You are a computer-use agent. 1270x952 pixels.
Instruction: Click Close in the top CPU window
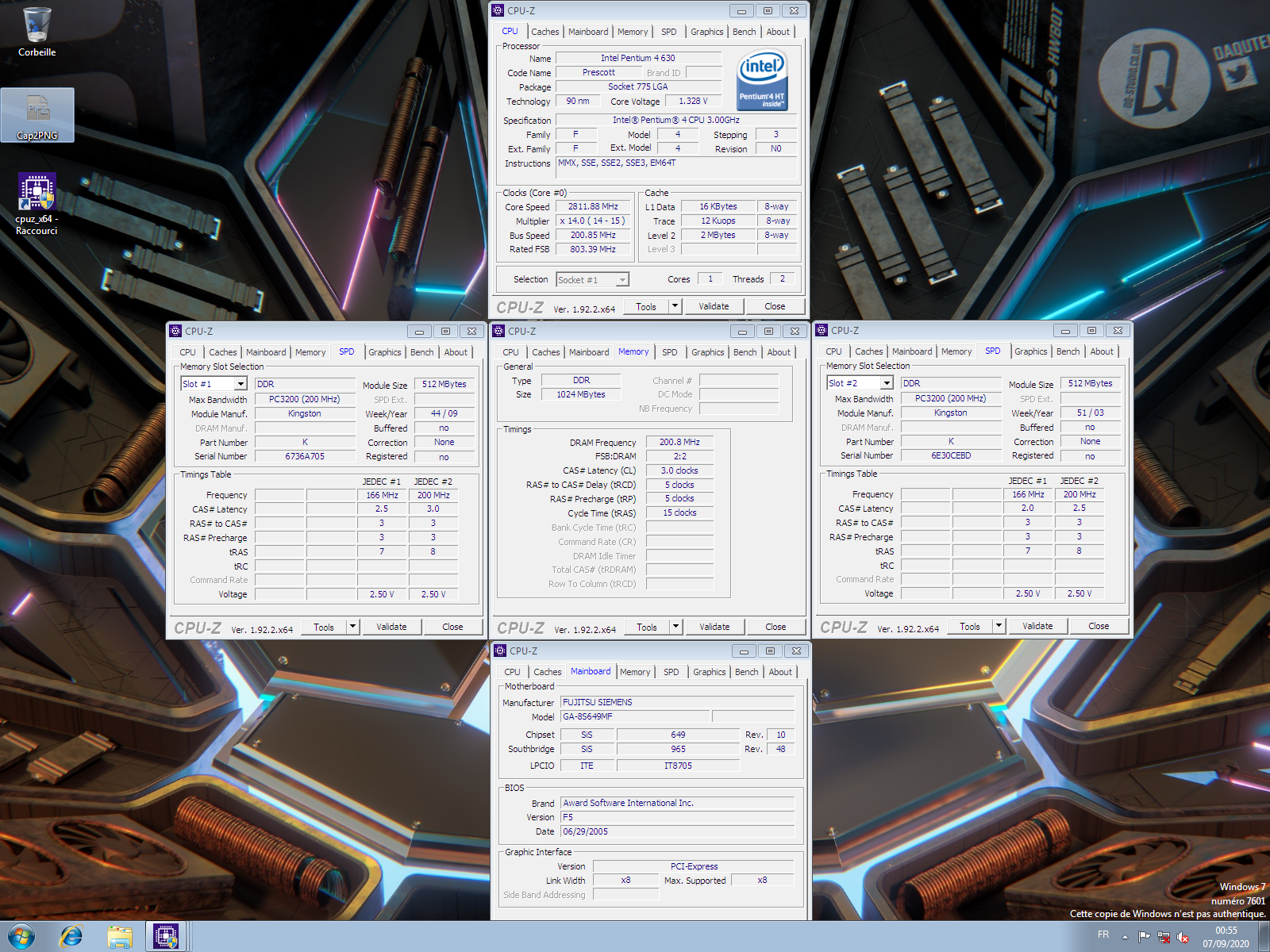click(x=775, y=306)
